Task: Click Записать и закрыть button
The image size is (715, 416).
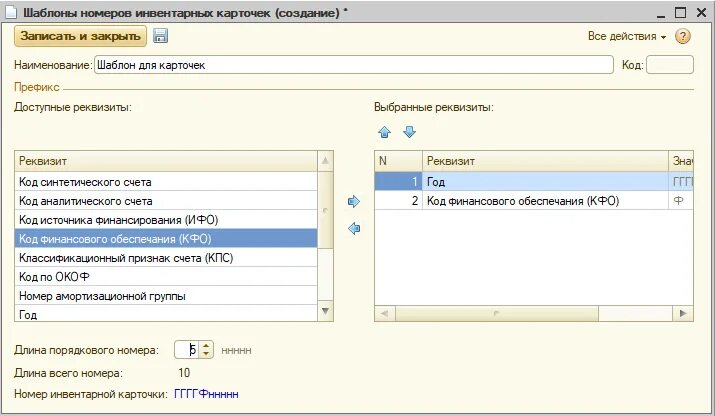Action: [80, 36]
